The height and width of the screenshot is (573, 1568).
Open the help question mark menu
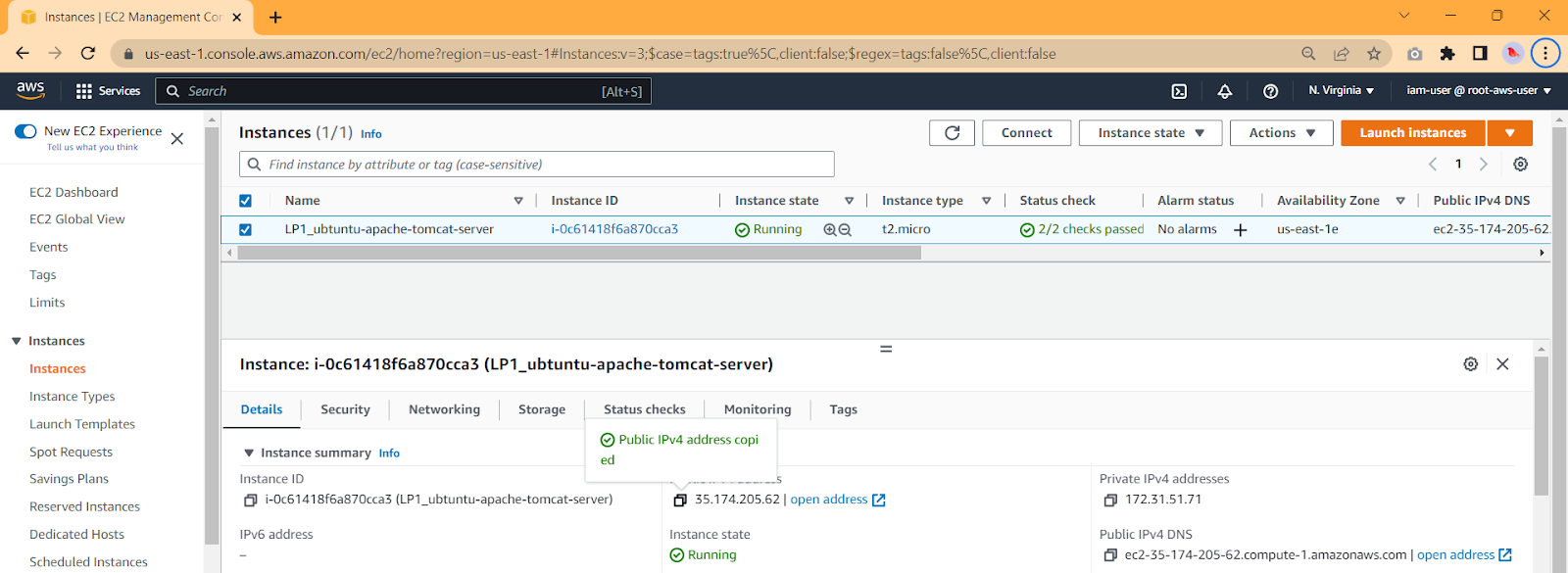pos(1270,91)
